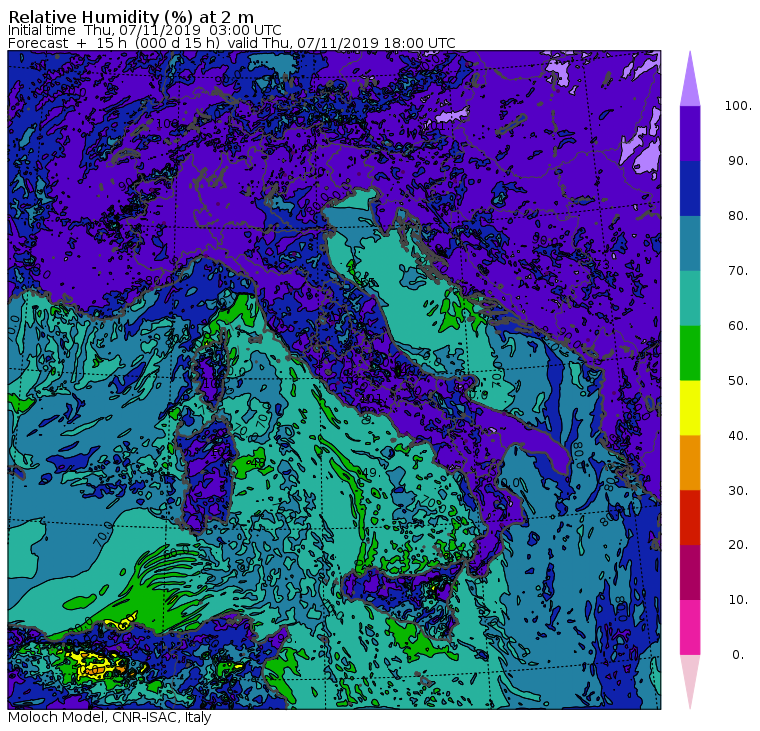Click the '40.' legend label
The image size is (760, 731).
point(738,435)
